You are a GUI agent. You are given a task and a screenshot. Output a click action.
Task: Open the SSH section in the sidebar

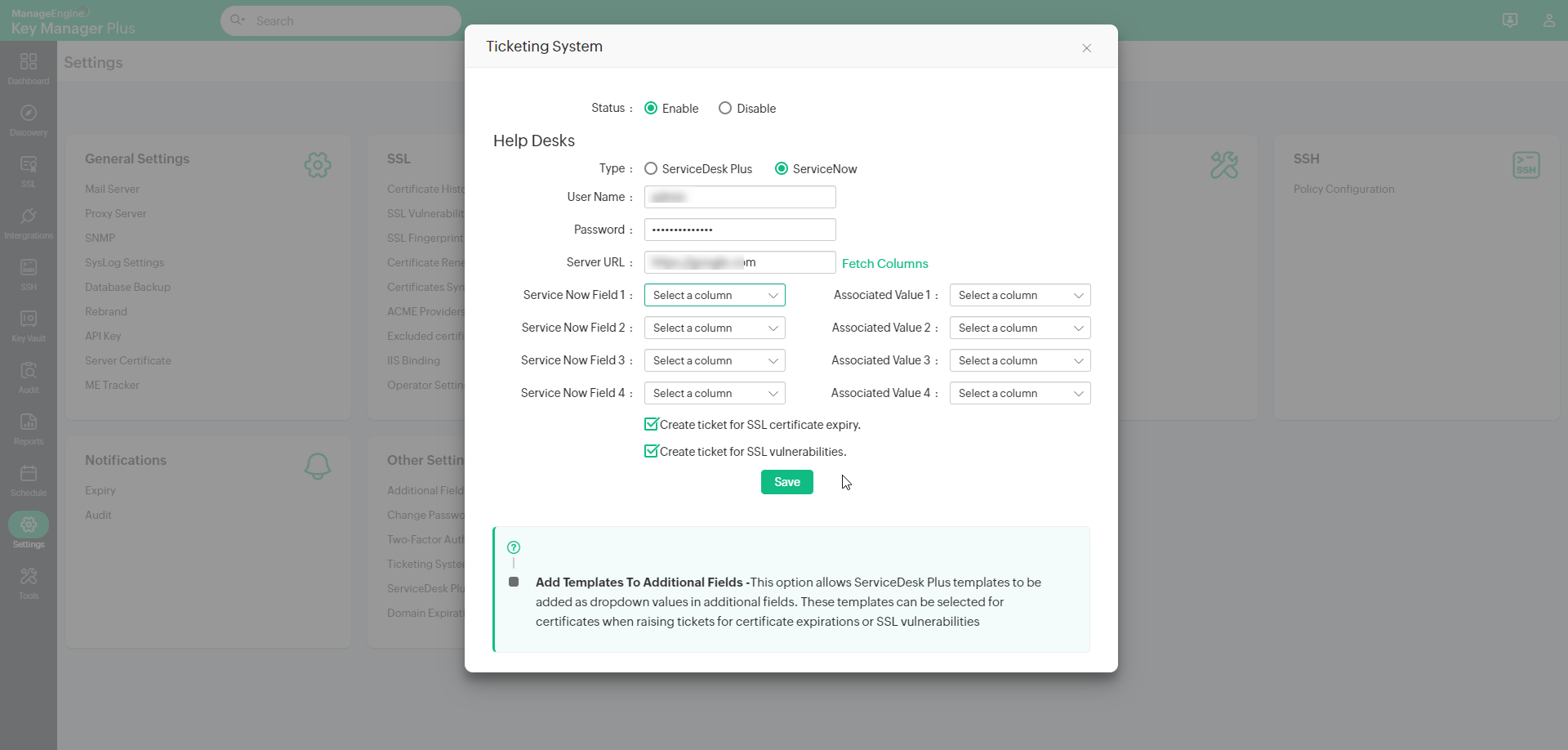point(29,267)
